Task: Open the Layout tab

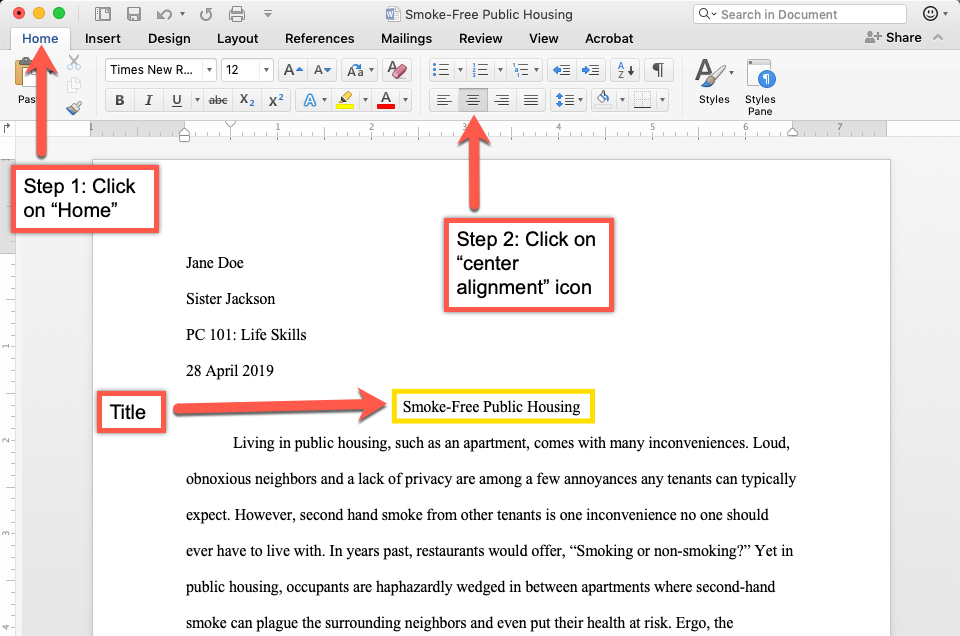Action: (x=237, y=38)
